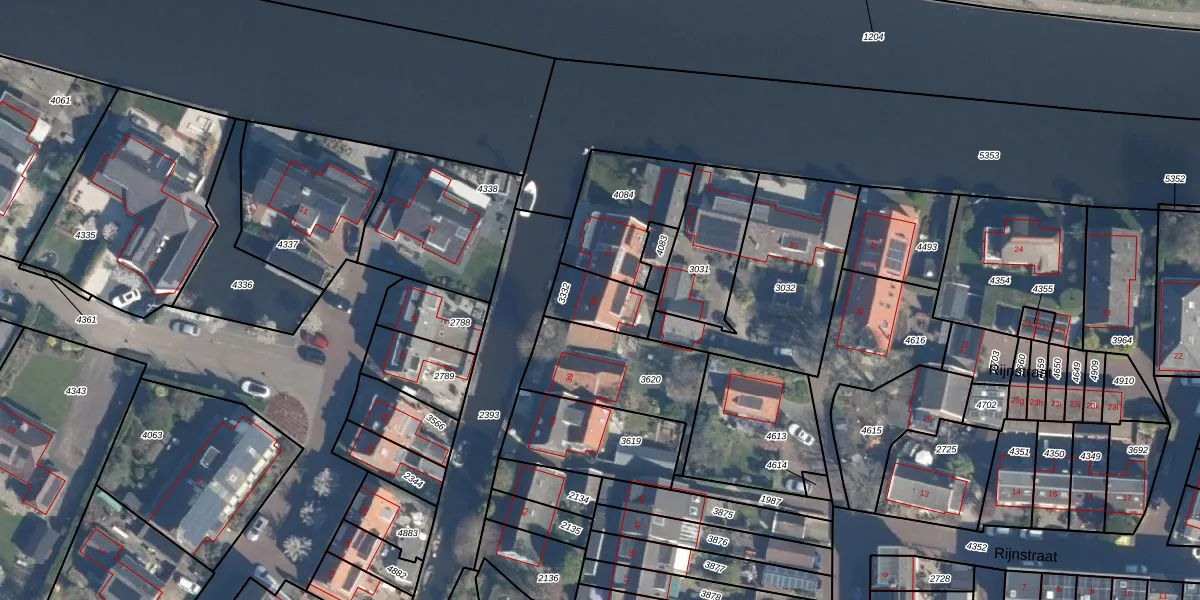Click parcel label 4061

click(60, 101)
